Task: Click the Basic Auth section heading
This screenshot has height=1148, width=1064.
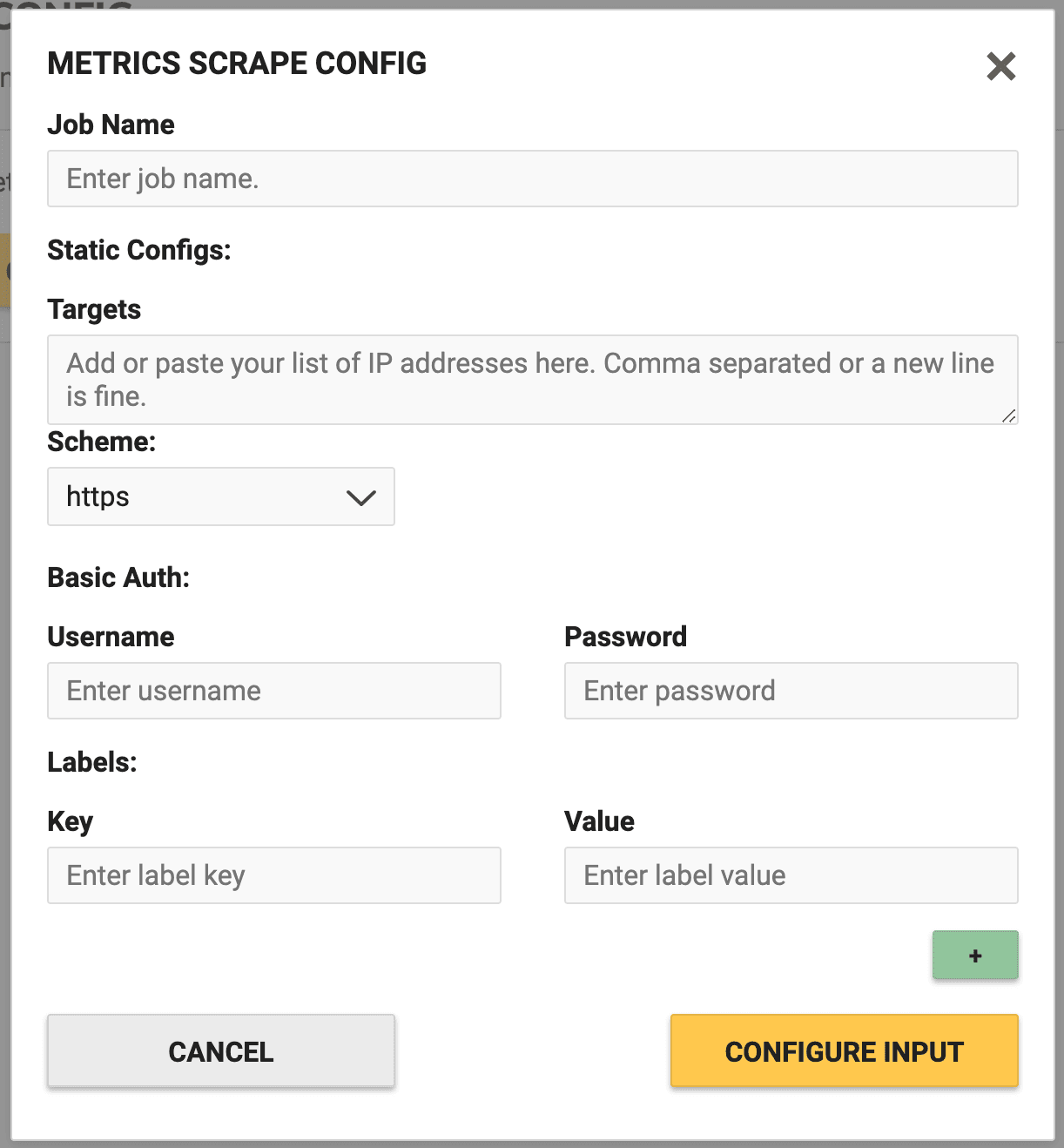Action: [x=119, y=577]
